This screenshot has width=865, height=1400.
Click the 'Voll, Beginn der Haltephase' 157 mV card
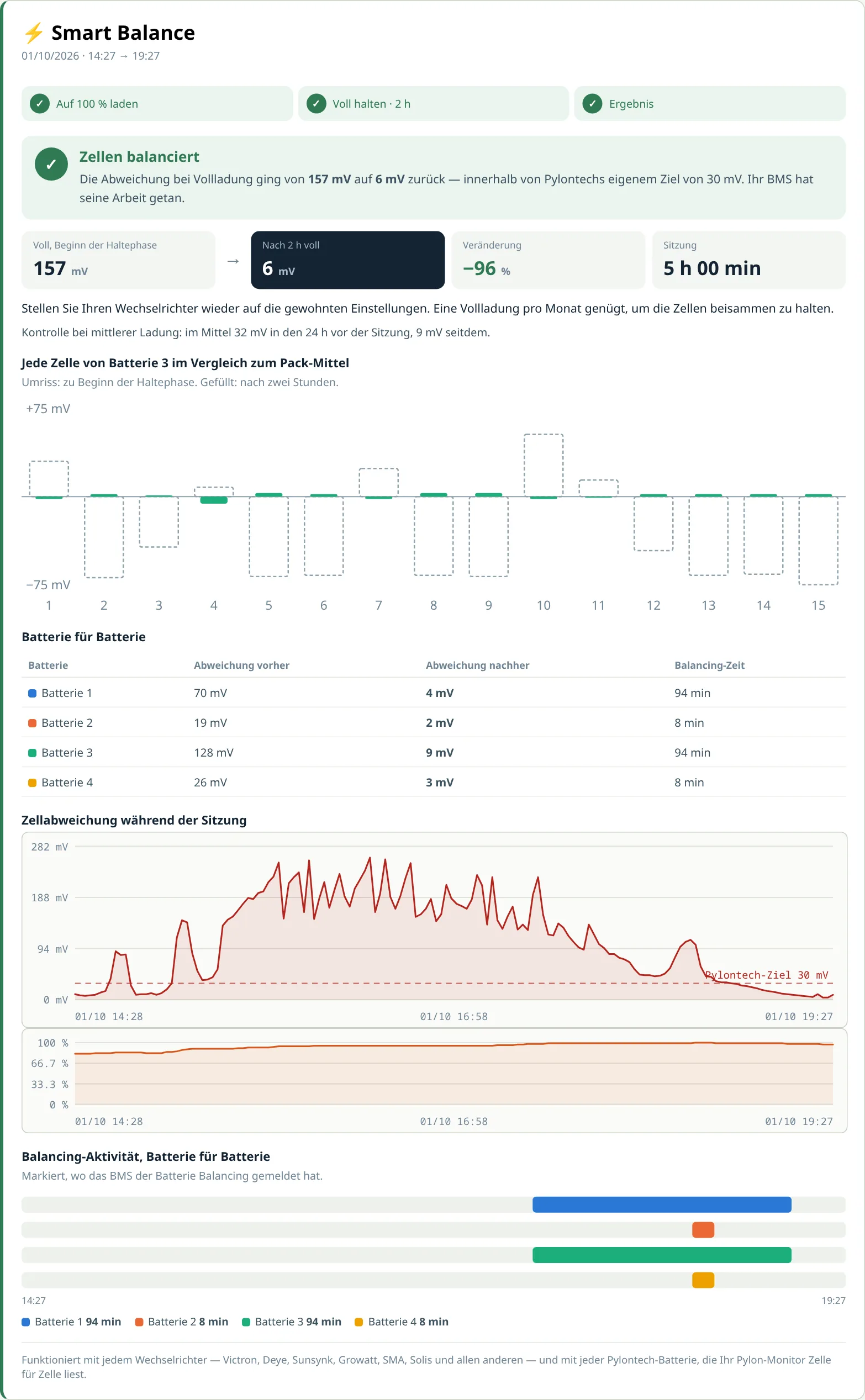118,260
